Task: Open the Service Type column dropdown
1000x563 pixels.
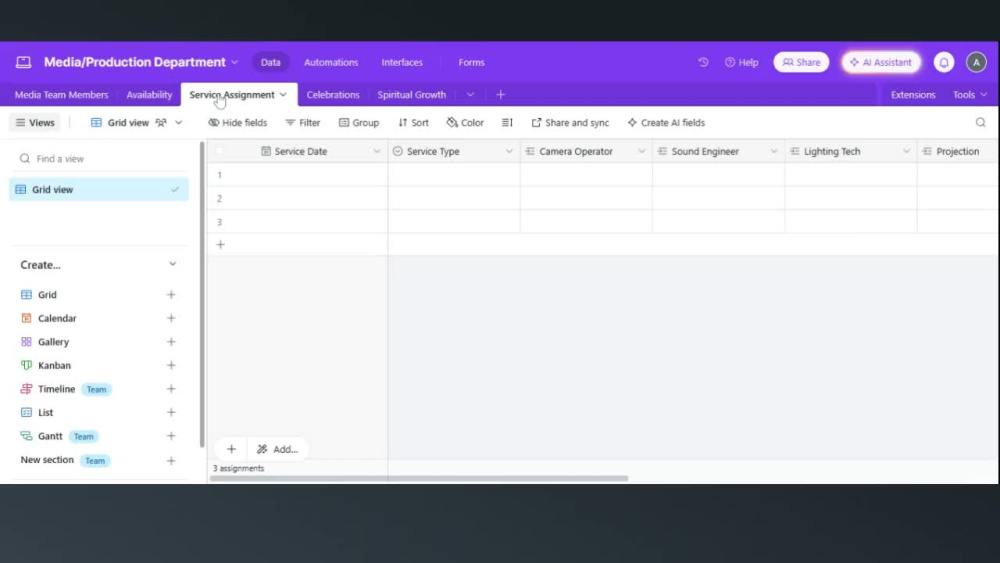Action: (x=509, y=151)
